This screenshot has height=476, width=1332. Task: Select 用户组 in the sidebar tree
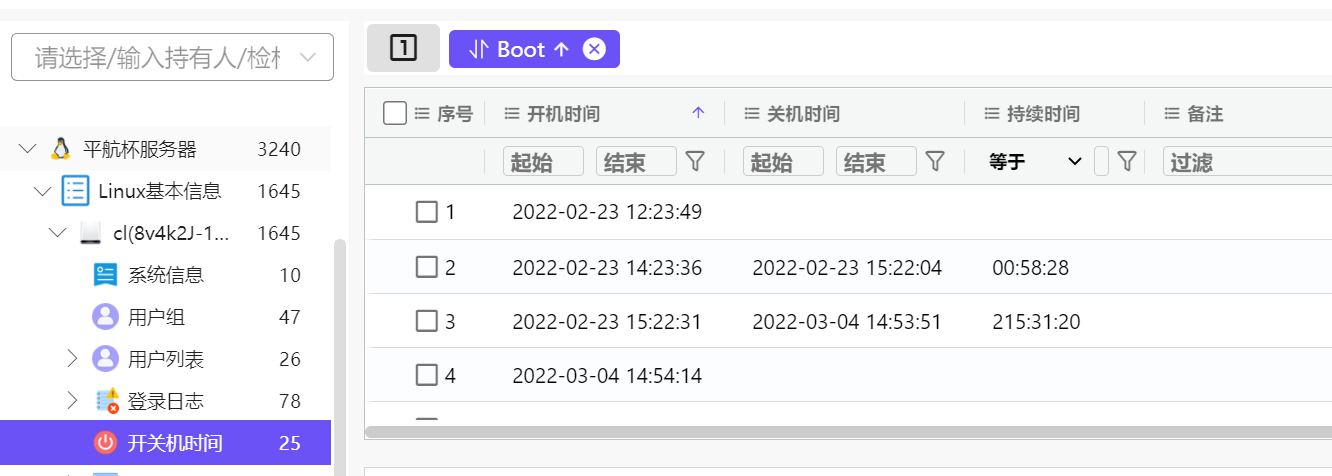coord(156,317)
